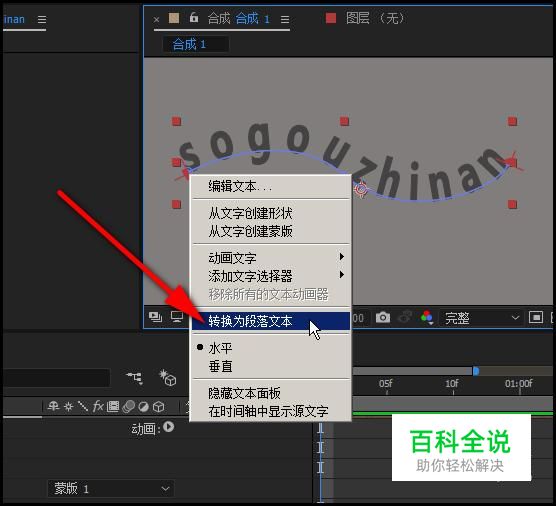Expand the 添加文字选择器 submenu

(x=271, y=276)
